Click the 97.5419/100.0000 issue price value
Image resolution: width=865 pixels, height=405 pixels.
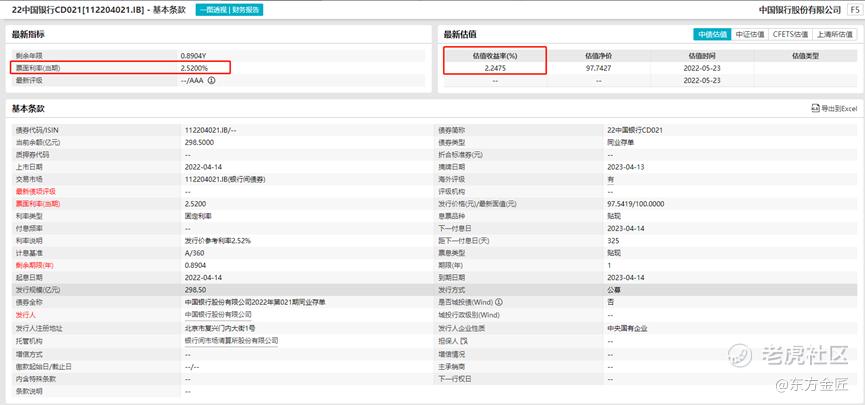[x=636, y=204]
